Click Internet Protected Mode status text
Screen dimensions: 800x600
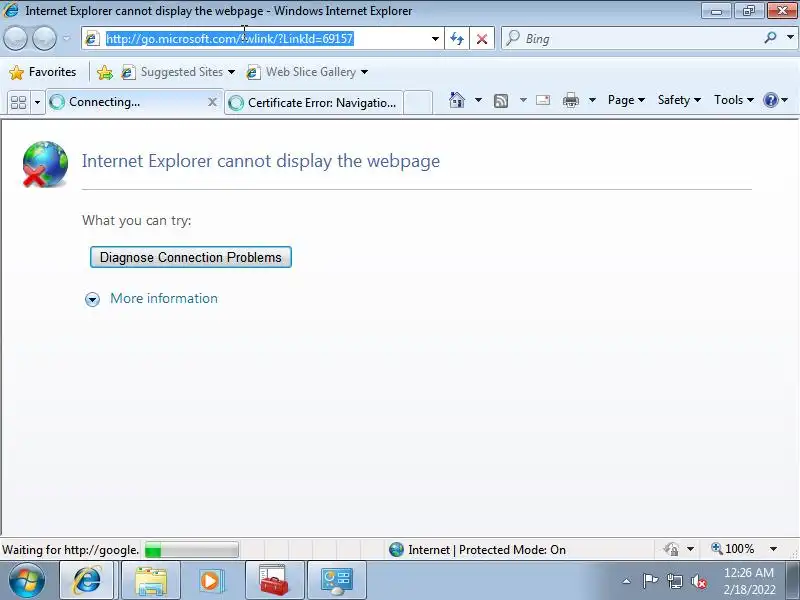(487, 550)
